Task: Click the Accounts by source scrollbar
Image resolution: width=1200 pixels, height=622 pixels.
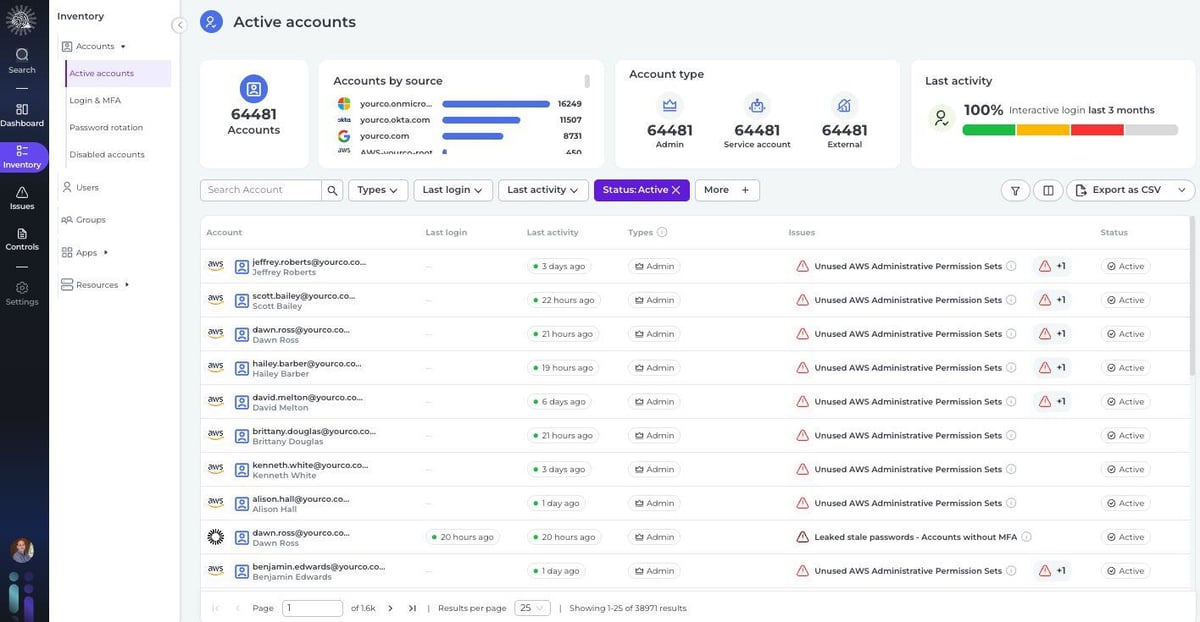Action: tap(587, 81)
